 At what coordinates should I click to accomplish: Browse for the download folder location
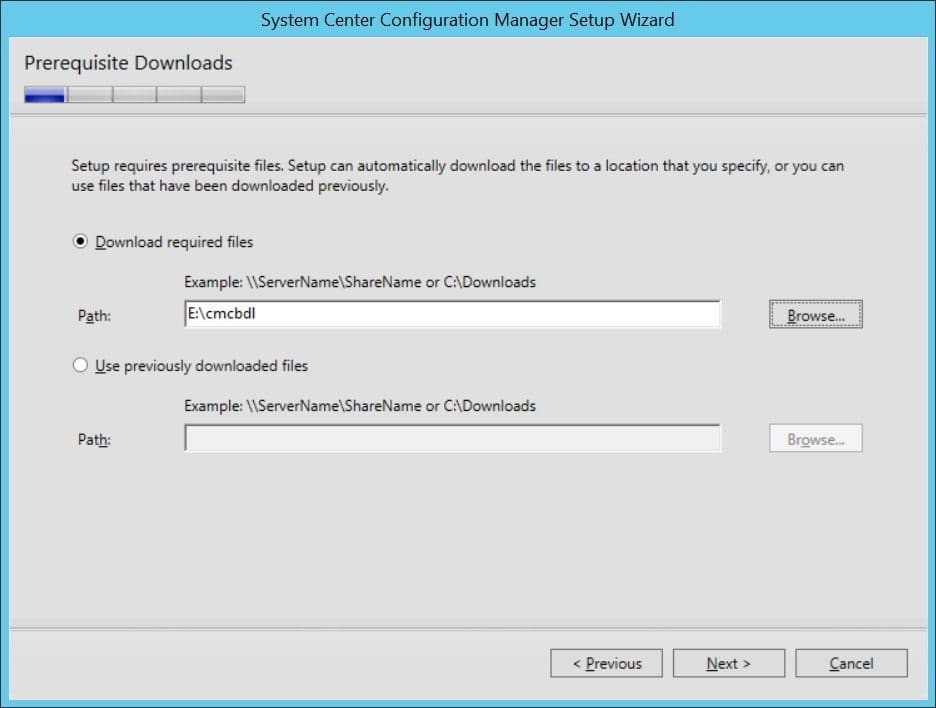click(x=815, y=315)
